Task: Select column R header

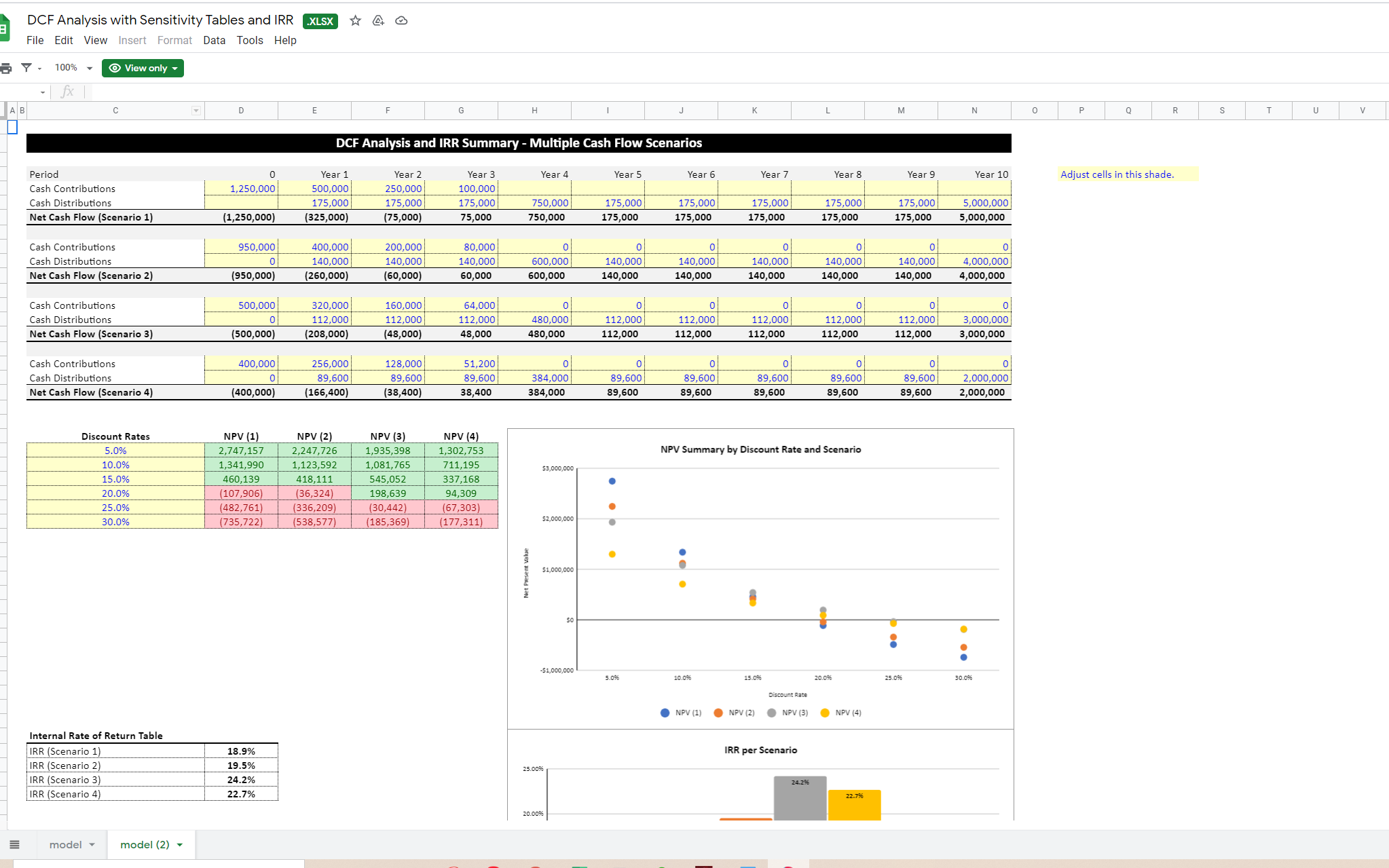Action: tap(1175, 111)
